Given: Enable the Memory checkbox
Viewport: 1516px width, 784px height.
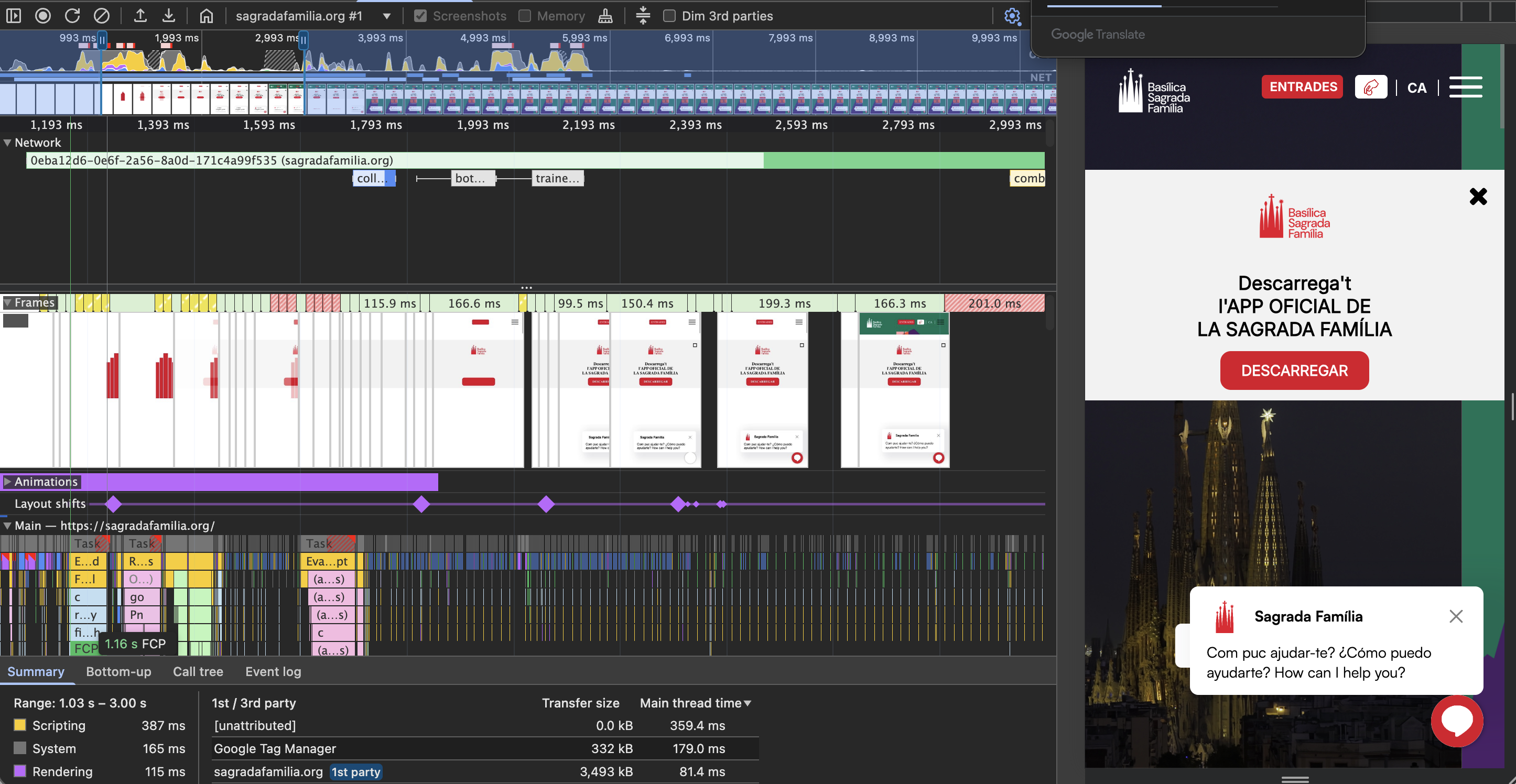Looking at the screenshot, I should click(524, 16).
